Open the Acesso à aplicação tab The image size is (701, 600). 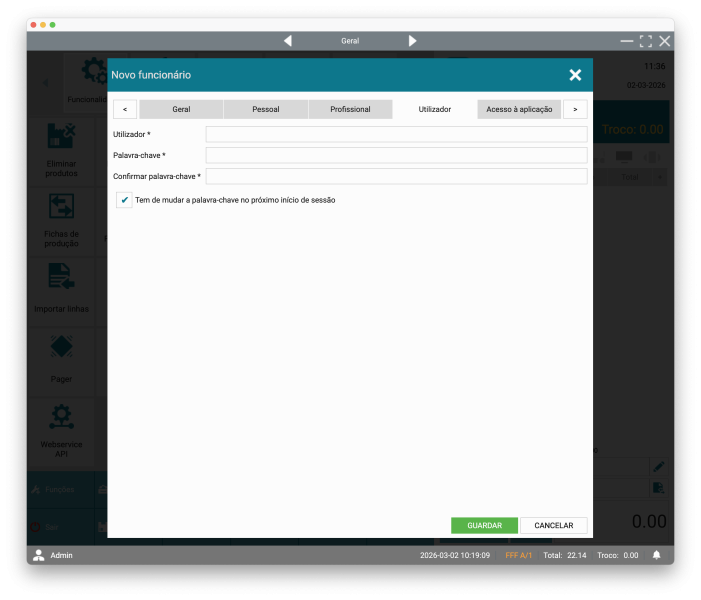click(519, 109)
